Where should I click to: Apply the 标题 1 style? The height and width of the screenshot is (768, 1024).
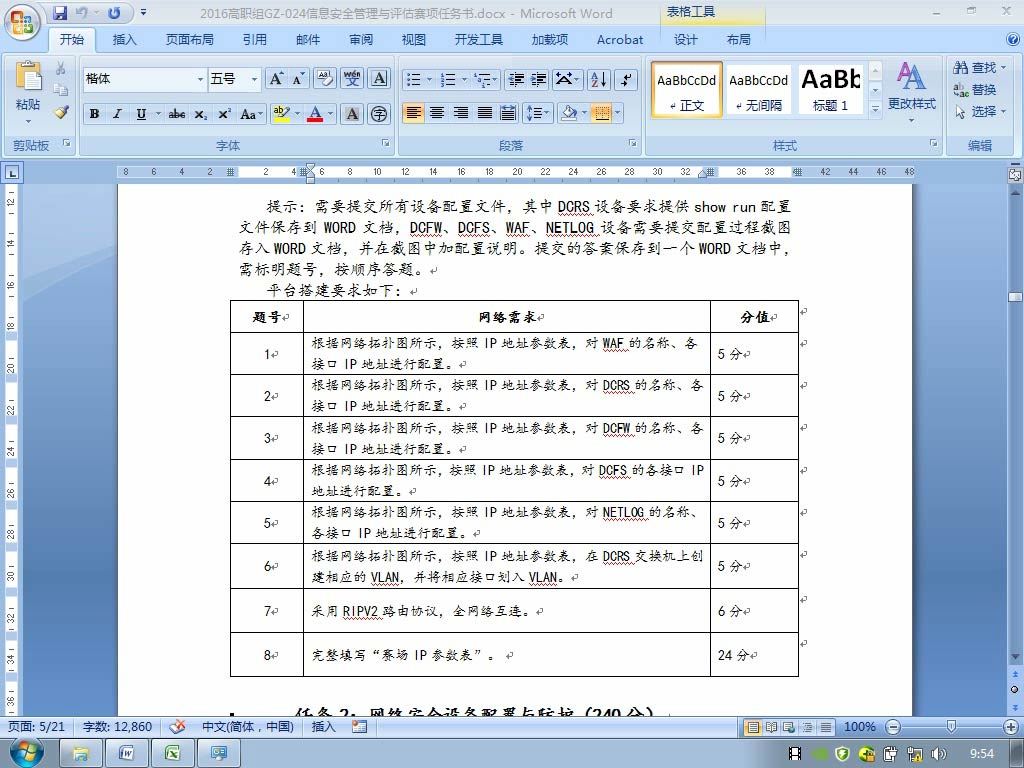831,89
